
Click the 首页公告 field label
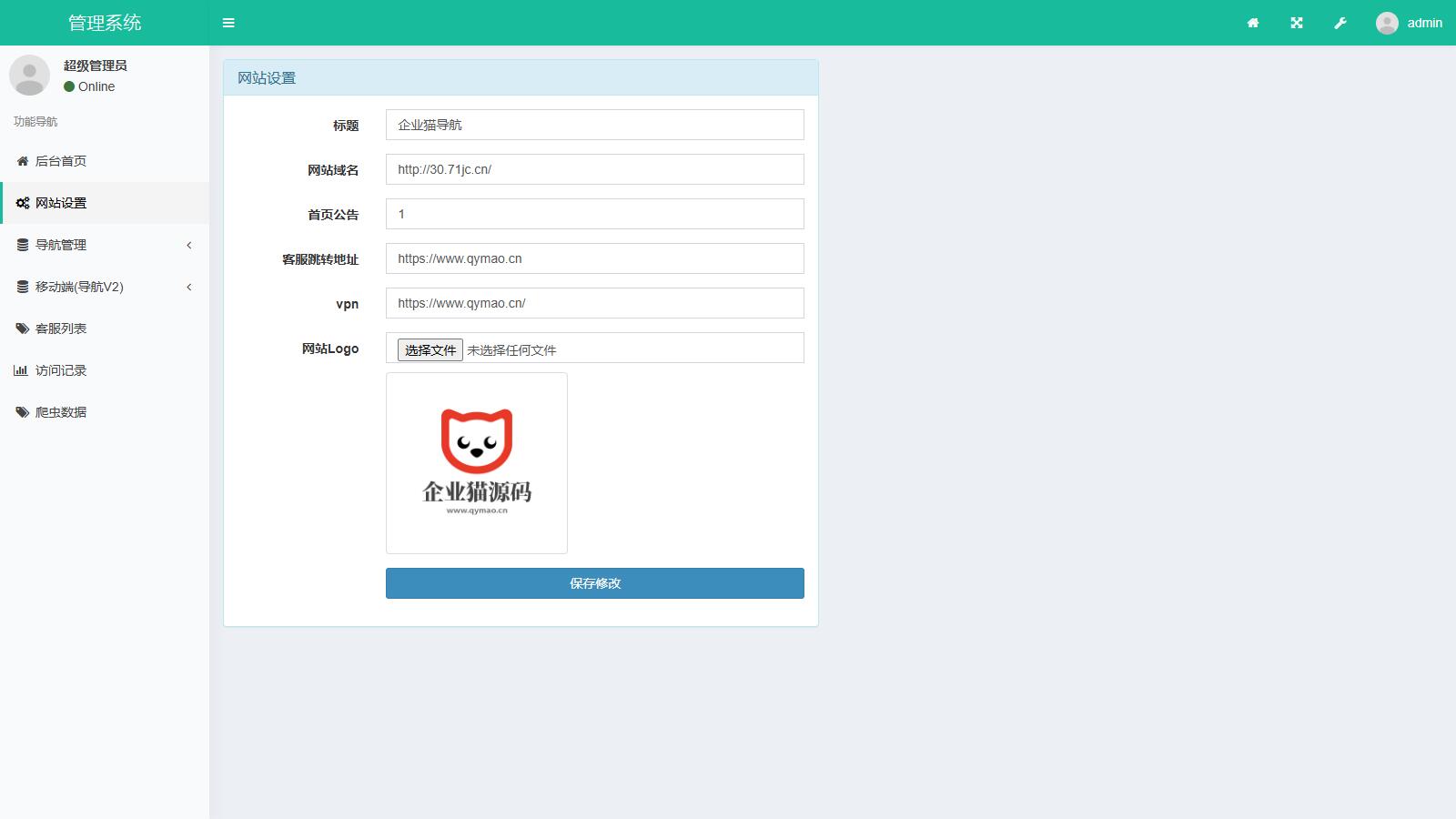point(333,215)
